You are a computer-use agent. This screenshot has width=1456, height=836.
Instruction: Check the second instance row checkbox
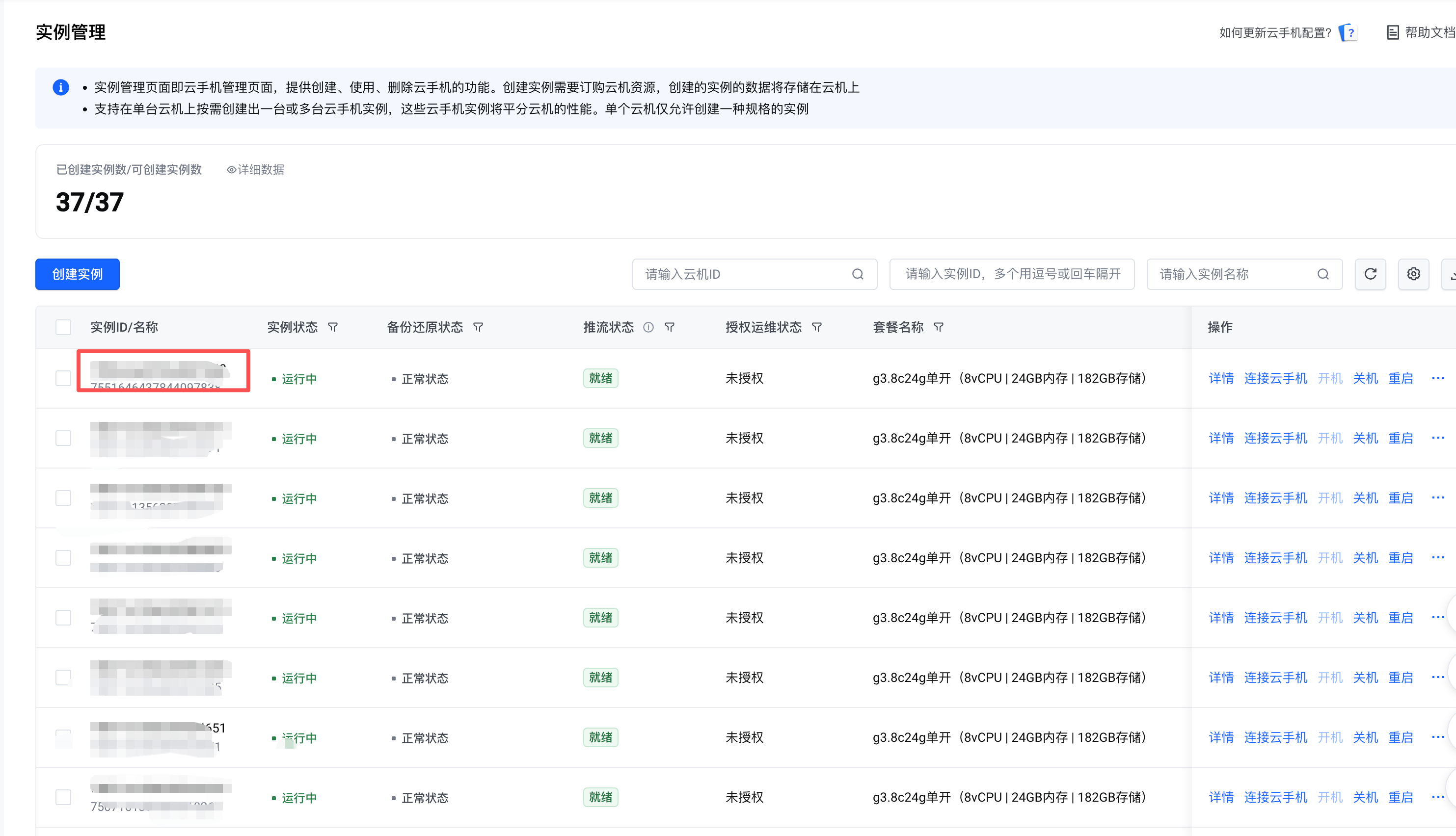(63, 438)
